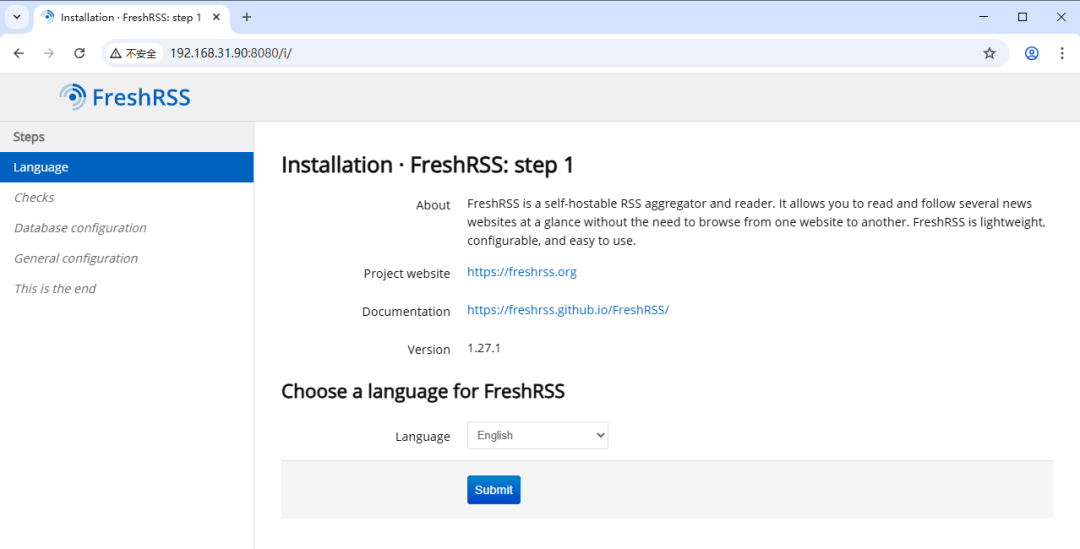
Task: Go to Database configuration step
Action: 80,228
